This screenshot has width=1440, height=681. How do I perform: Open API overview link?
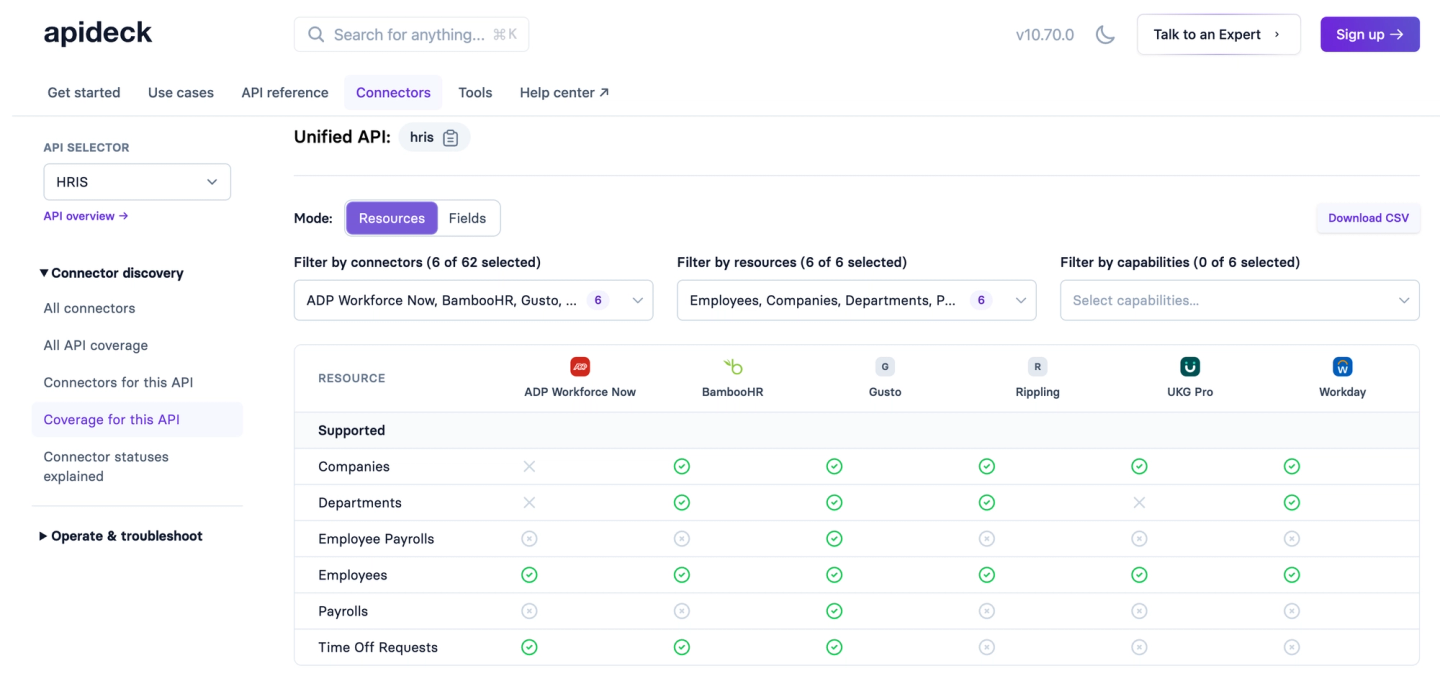(x=86, y=216)
